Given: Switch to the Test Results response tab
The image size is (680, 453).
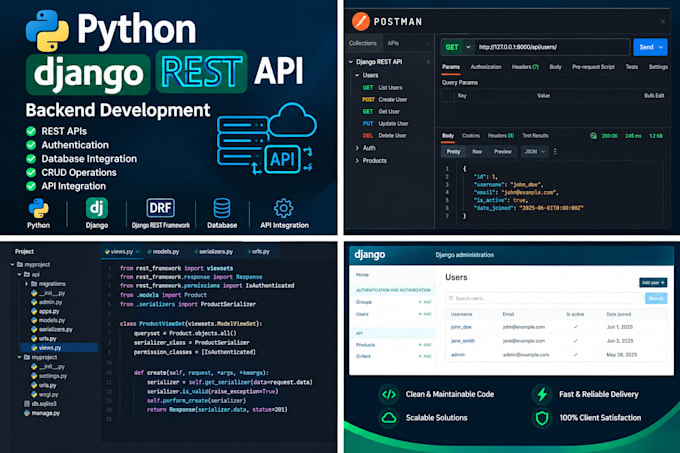Looking at the screenshot, I should point(535,136).
